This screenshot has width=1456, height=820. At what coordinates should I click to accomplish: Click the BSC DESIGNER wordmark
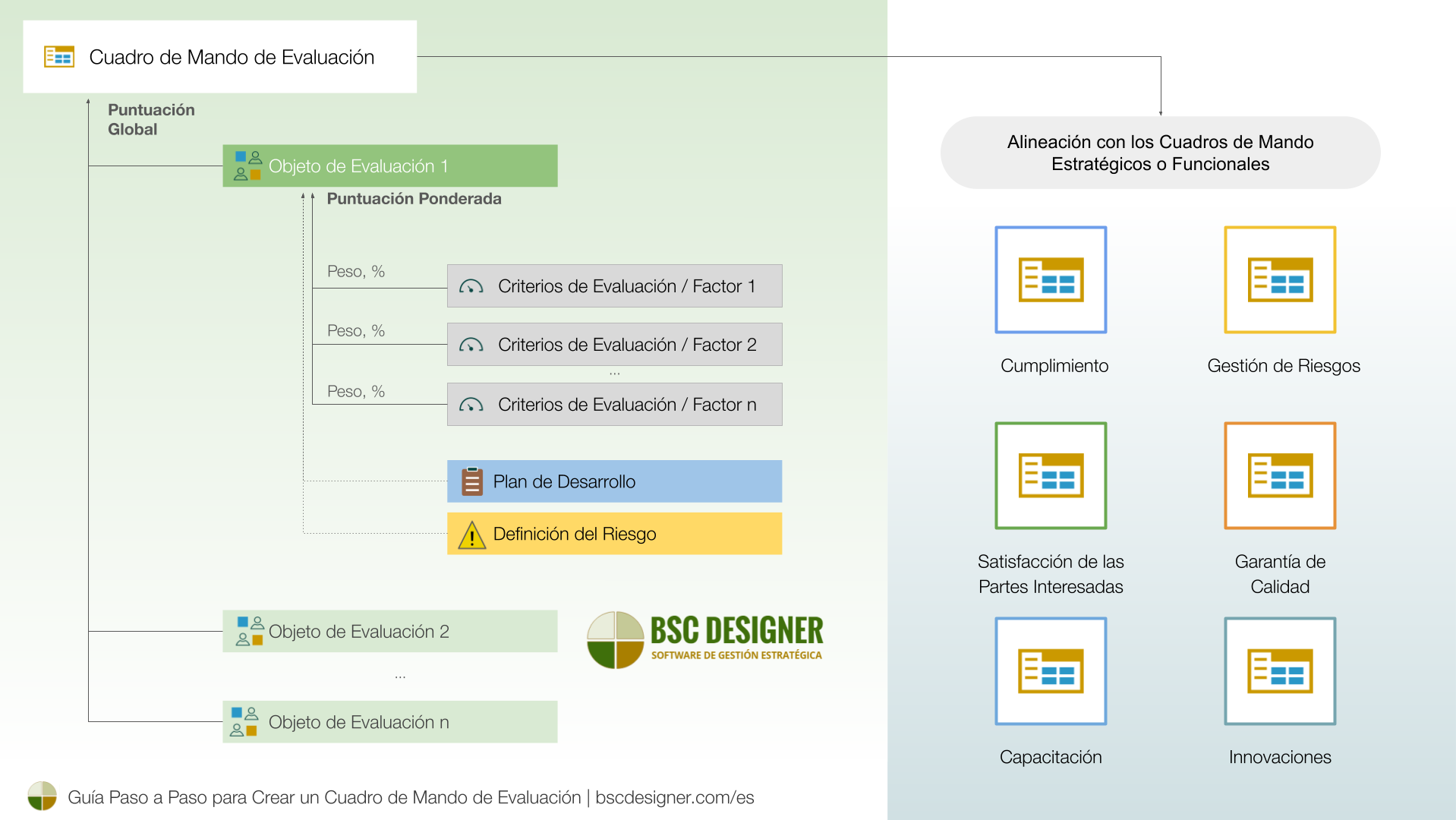pyautogui.click(x=736, y=630)
